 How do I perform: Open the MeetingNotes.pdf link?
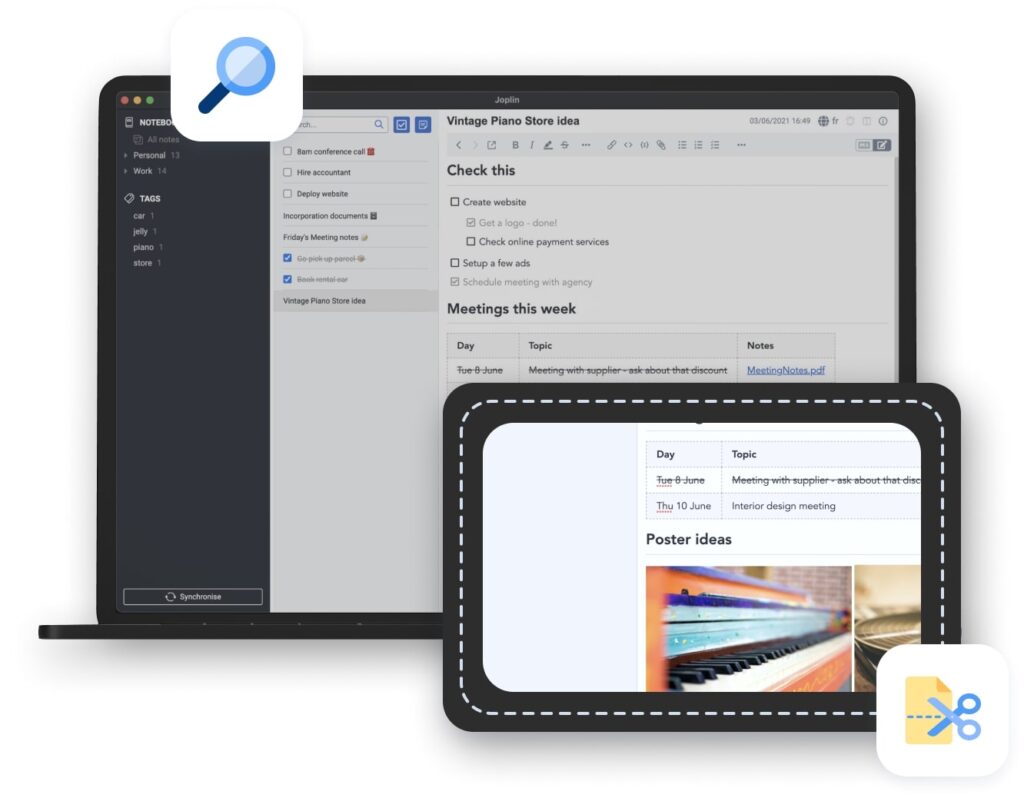(785, 370)
